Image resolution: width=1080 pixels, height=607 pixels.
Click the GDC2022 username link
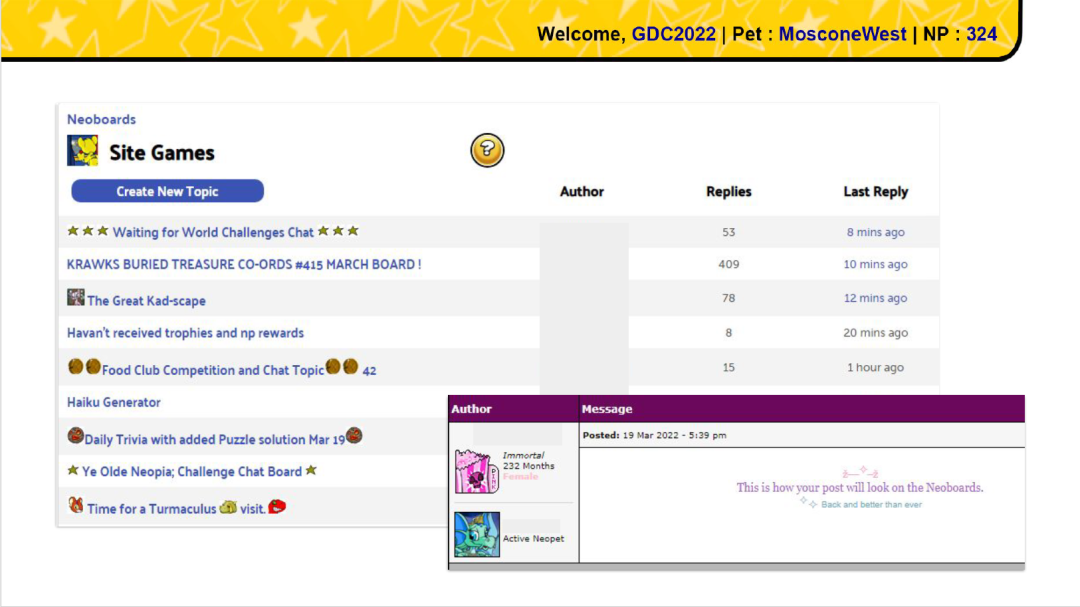tap(674, 34)
